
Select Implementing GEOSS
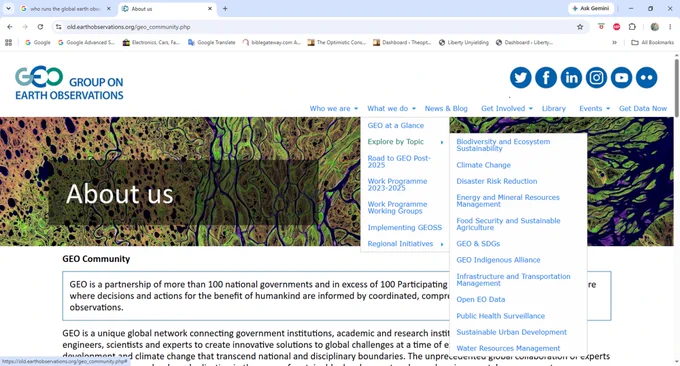tap(405, 228)
